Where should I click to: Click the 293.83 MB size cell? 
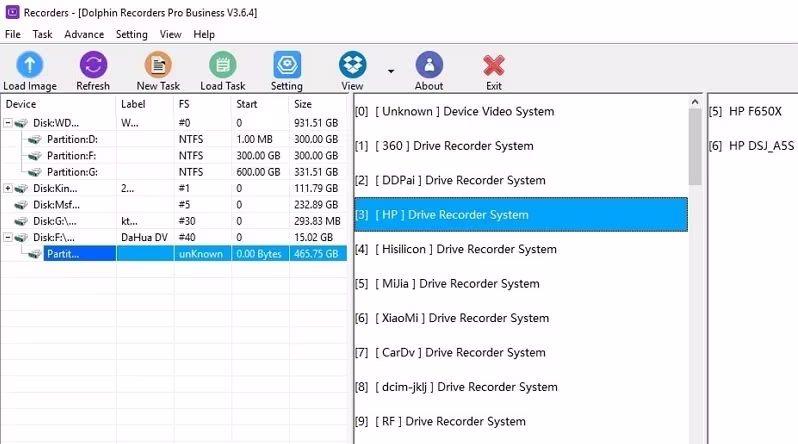click(x=317, y=221)
